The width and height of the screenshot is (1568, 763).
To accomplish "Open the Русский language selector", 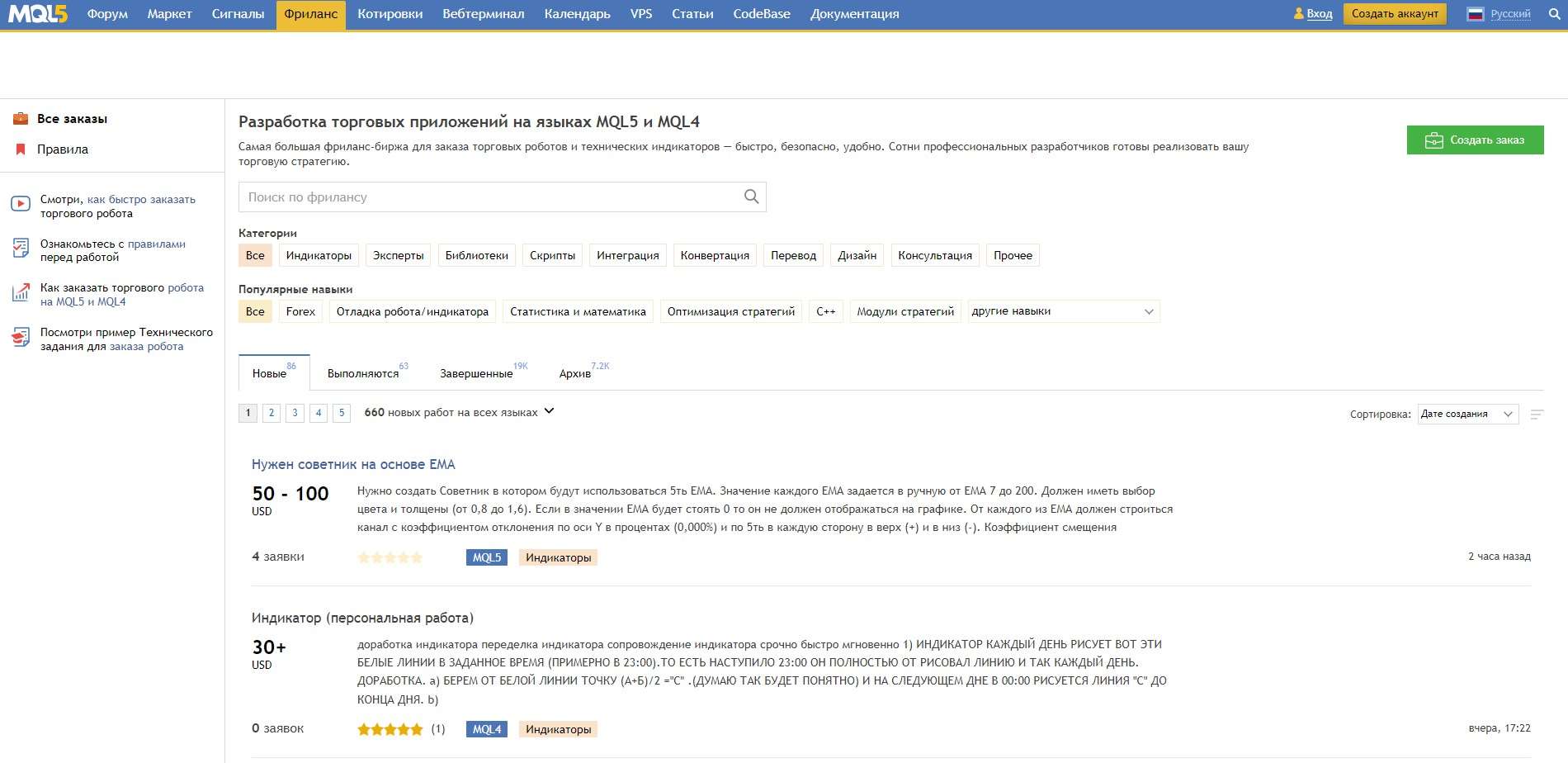I will [x=1510, y=14].
